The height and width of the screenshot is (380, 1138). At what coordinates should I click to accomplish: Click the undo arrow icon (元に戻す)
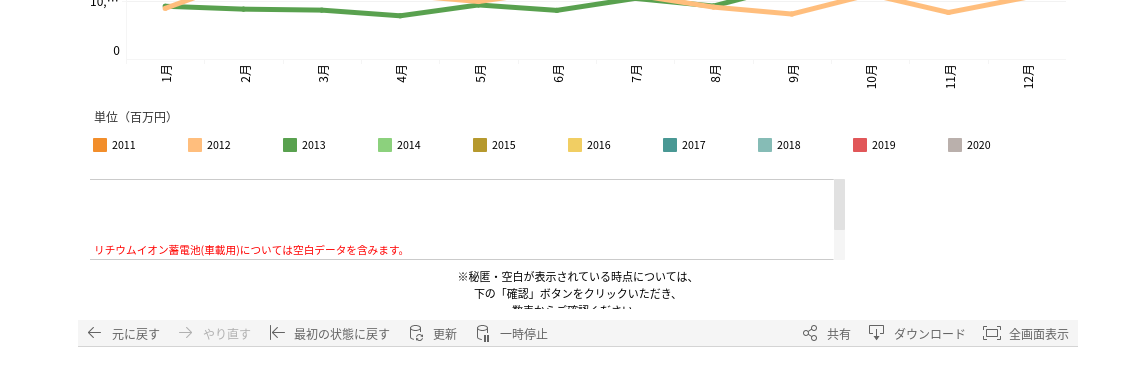point(94,334)
